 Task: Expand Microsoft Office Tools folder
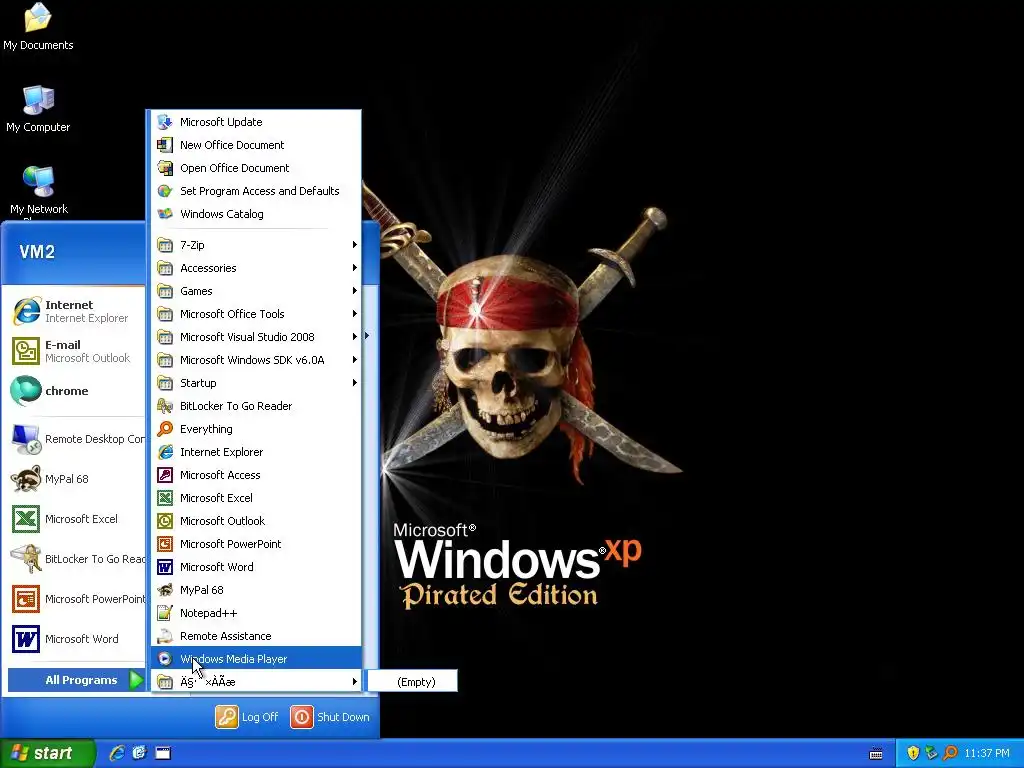point(256,314)
